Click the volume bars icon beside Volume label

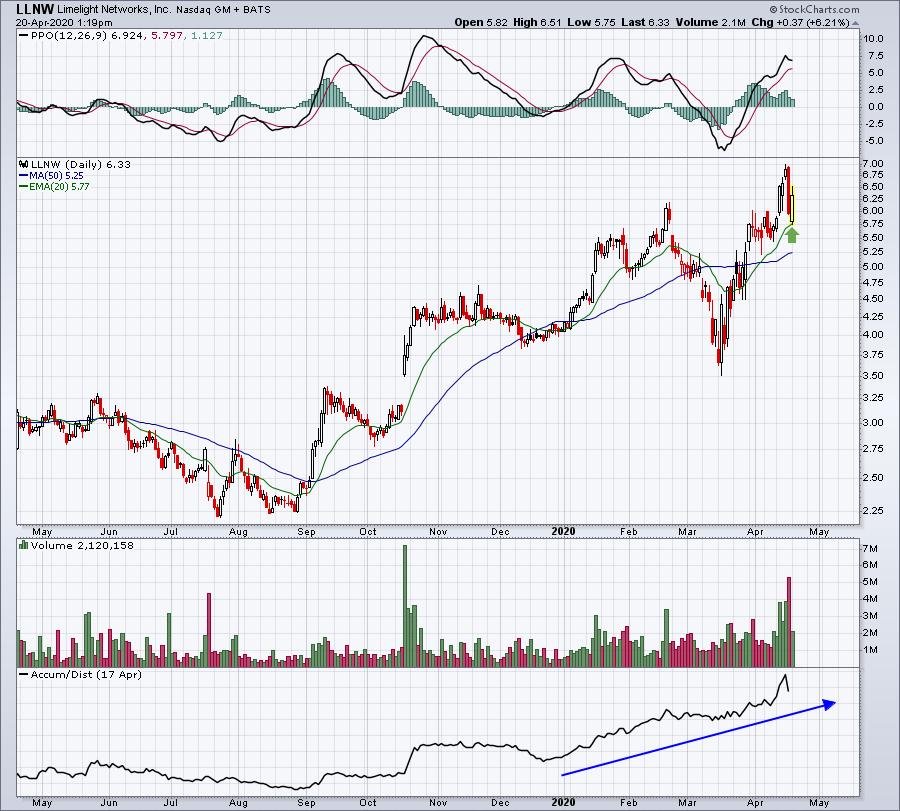pos(24,545)
